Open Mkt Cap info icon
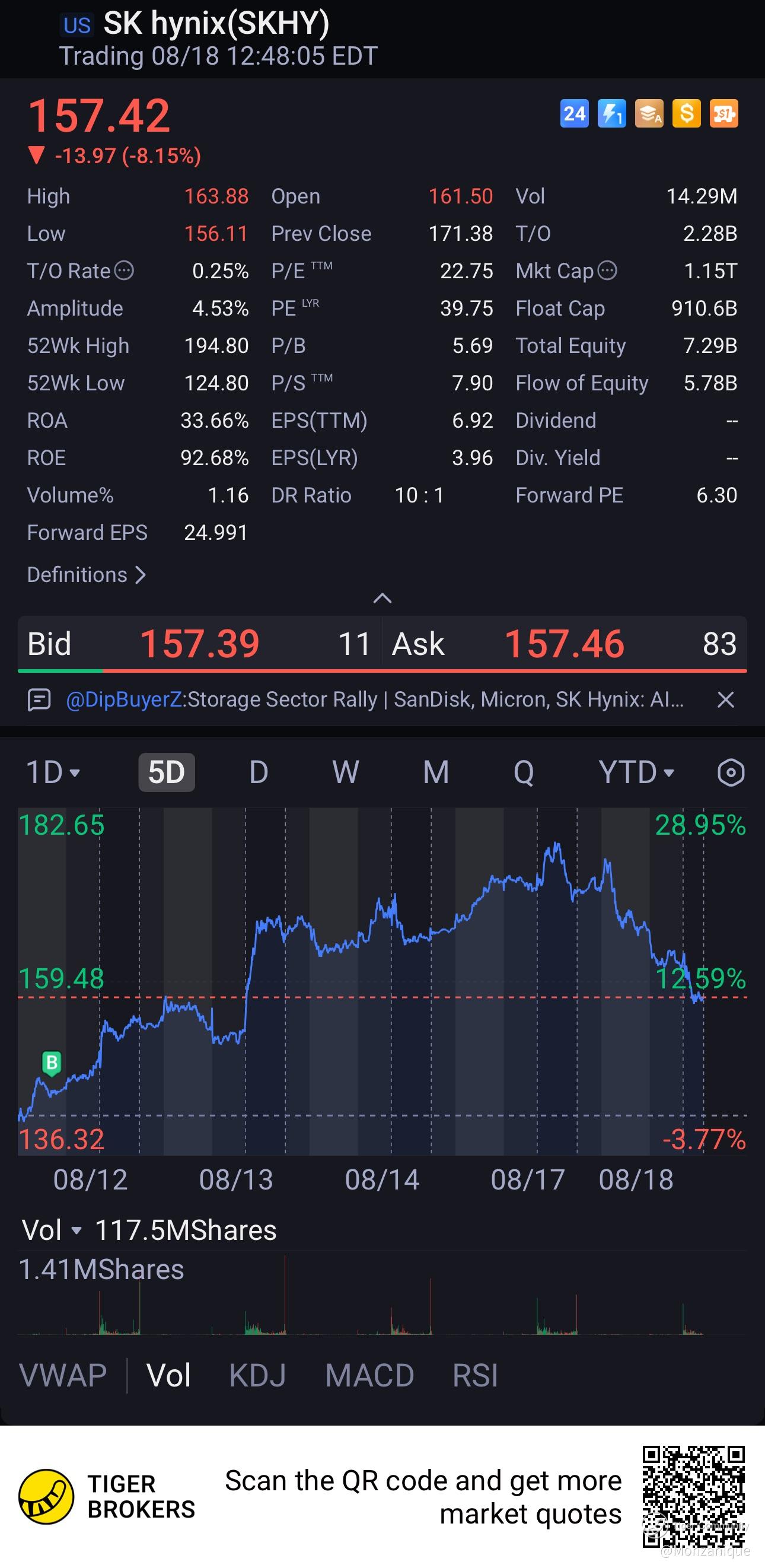The image size is (765, 1568). [607, 271]
